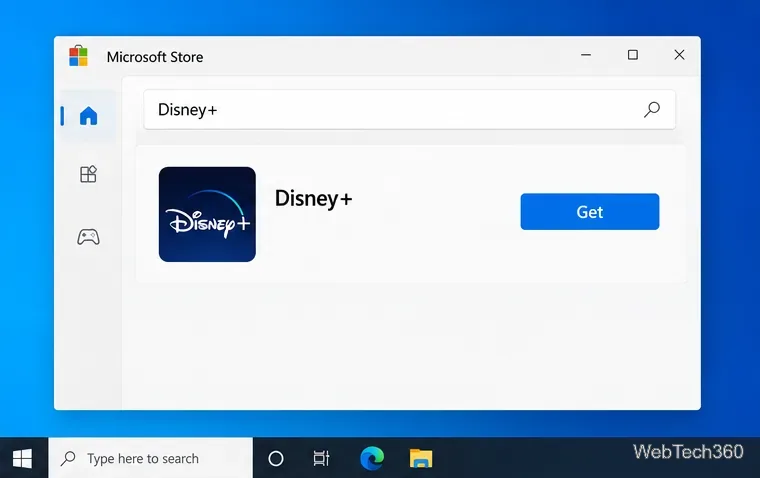
Task: Click the Microsoft Store logo icon
Action: (79, 56)
